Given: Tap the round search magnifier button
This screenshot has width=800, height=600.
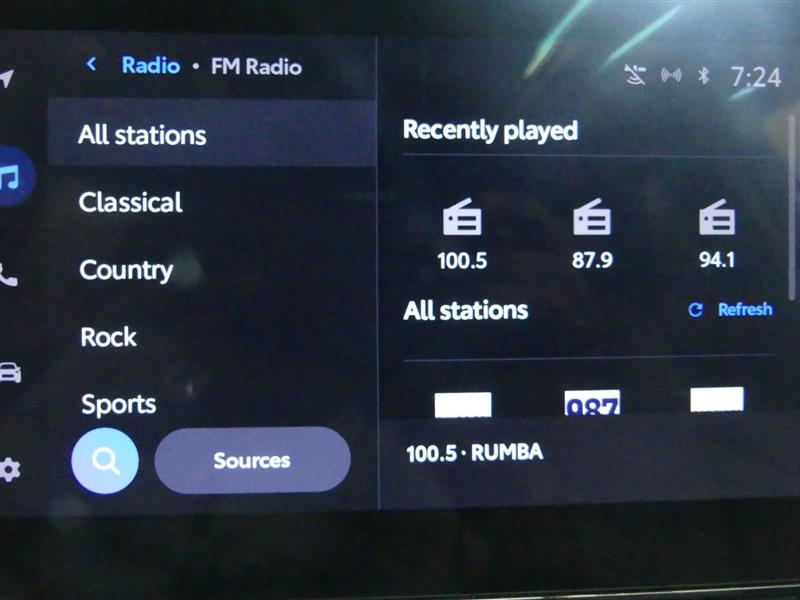Looking at the screenshot, I should click(x=105, y=461).
